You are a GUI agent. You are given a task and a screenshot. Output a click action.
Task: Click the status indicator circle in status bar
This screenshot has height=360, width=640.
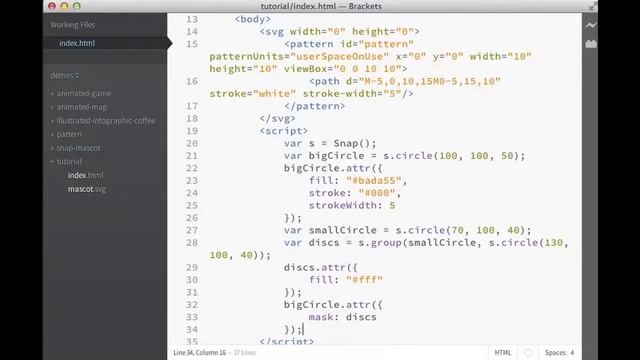coord(528,353)
